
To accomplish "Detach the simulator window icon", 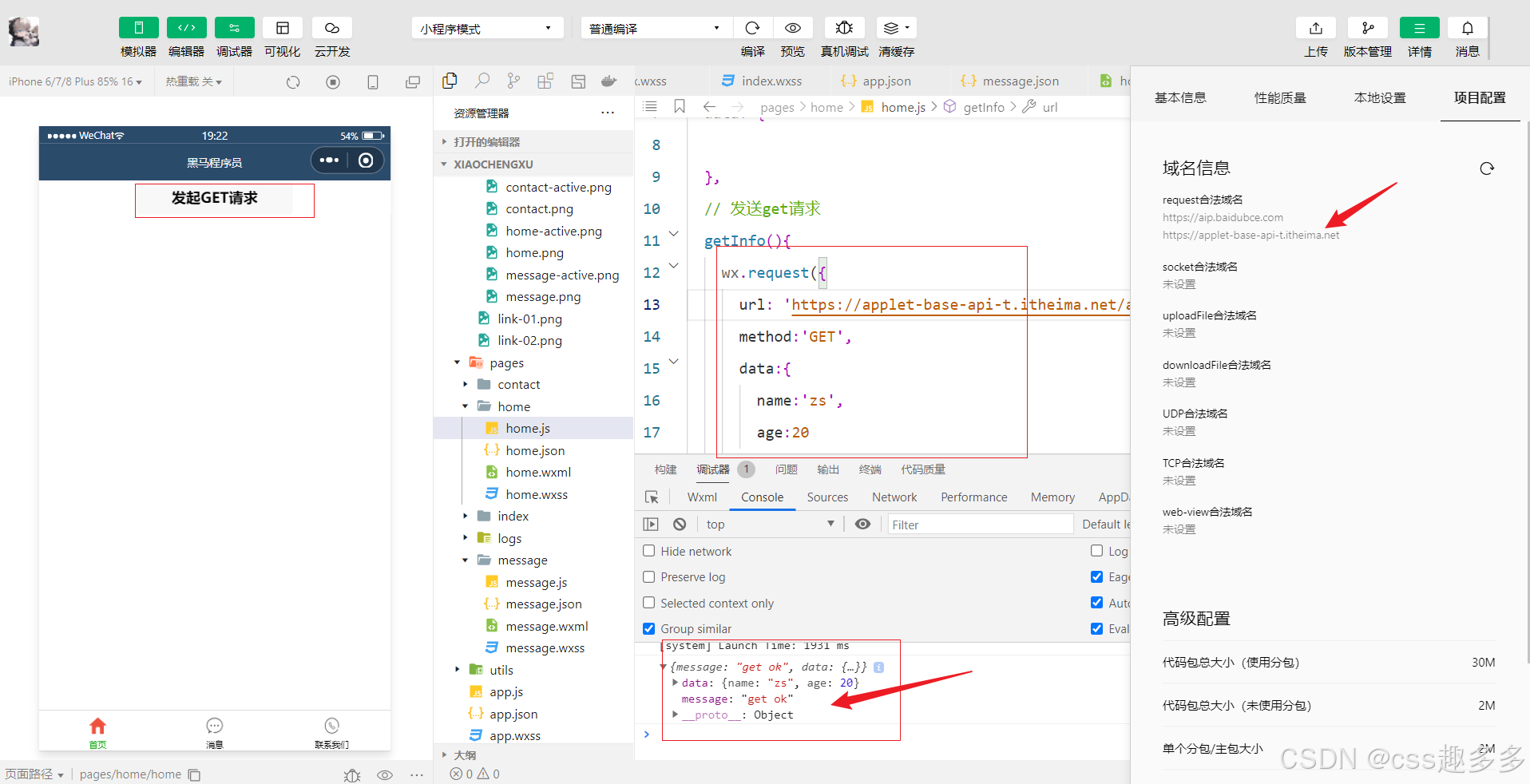I will pyautogui.click(x=413, y=81).
